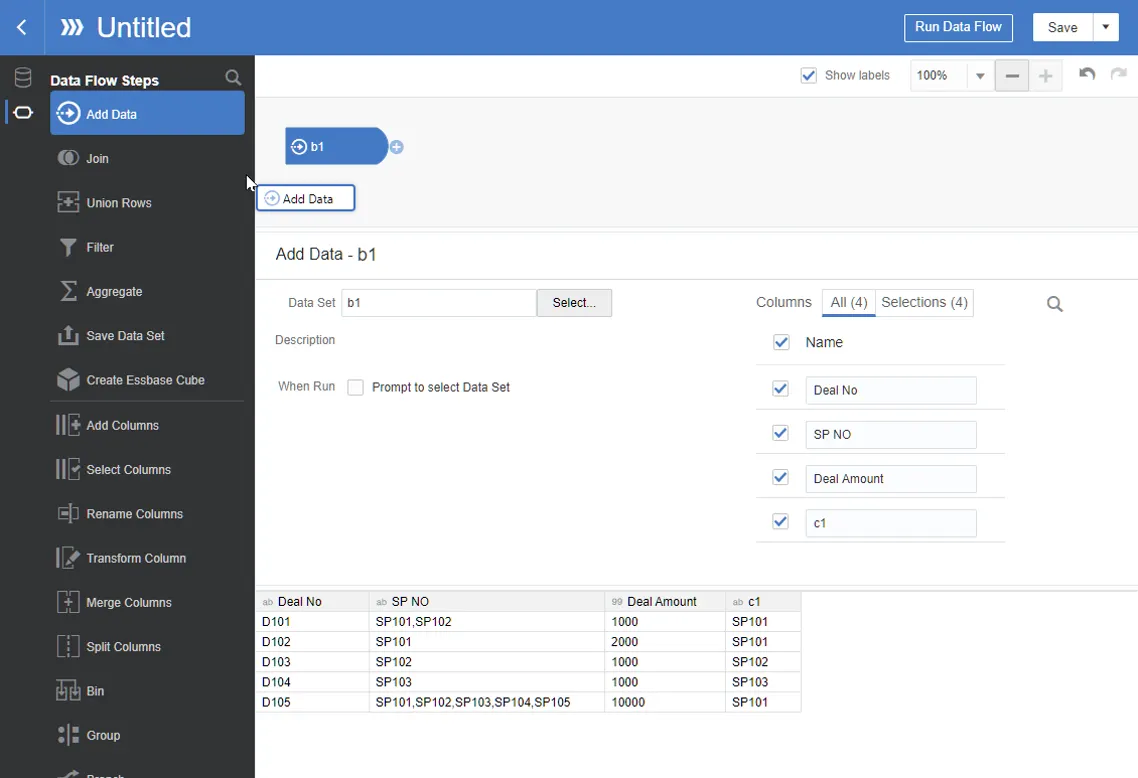The height and width of the screenshot is (778, 1138).
Task: Click the Run Data Flow button
Action: 958,28
